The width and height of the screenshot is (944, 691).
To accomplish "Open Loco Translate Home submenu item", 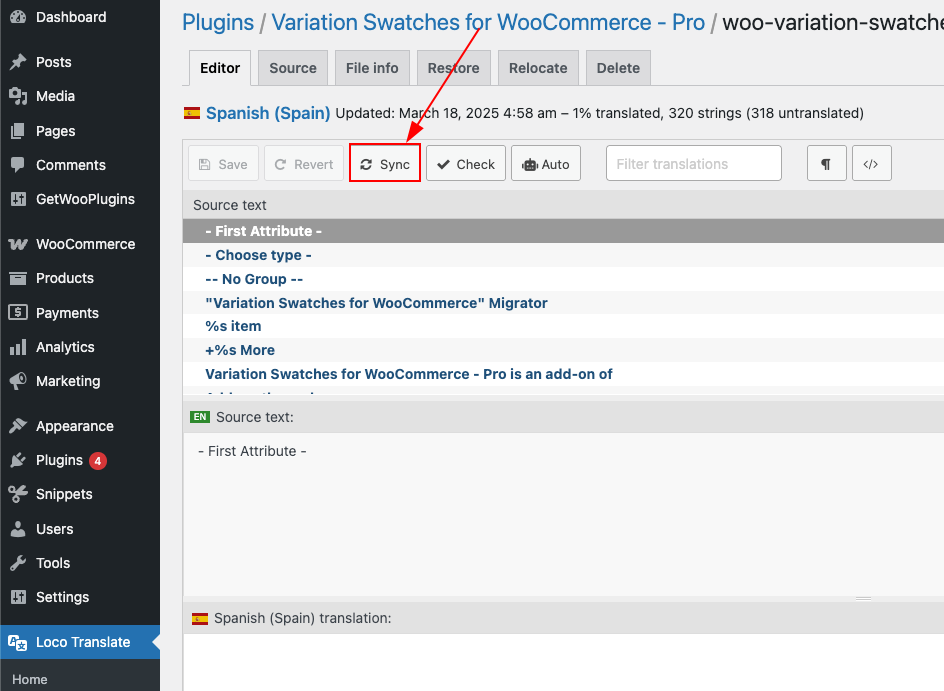I will coord(30,679).
